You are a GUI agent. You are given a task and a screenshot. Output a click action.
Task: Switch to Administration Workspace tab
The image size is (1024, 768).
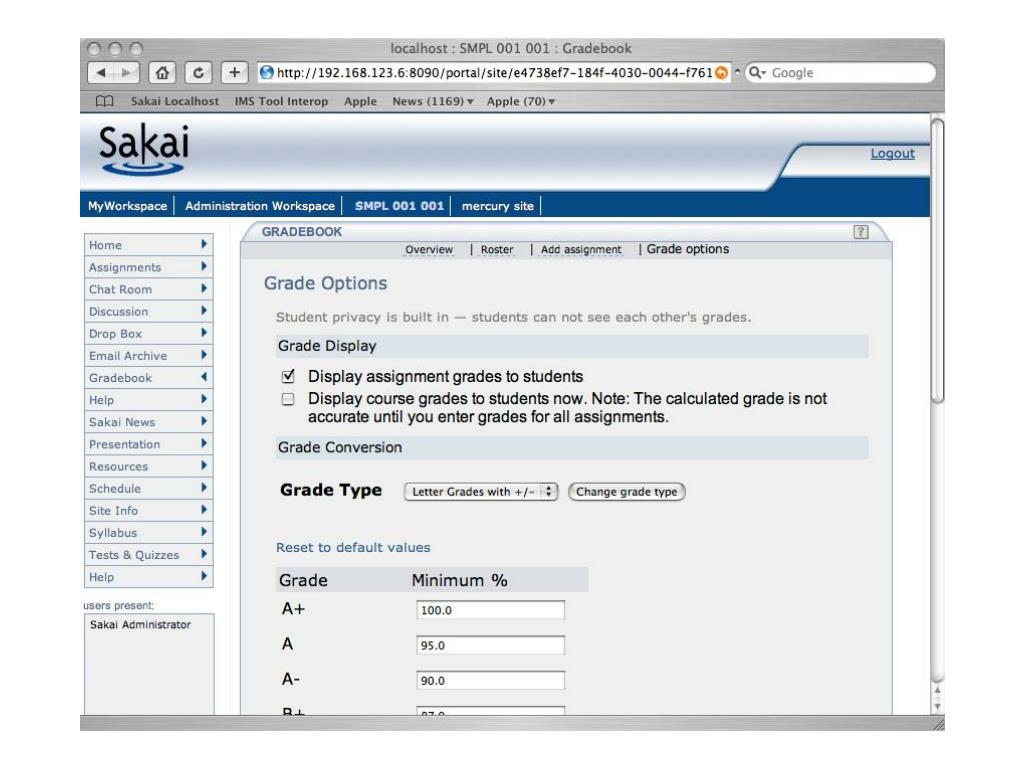260,206
